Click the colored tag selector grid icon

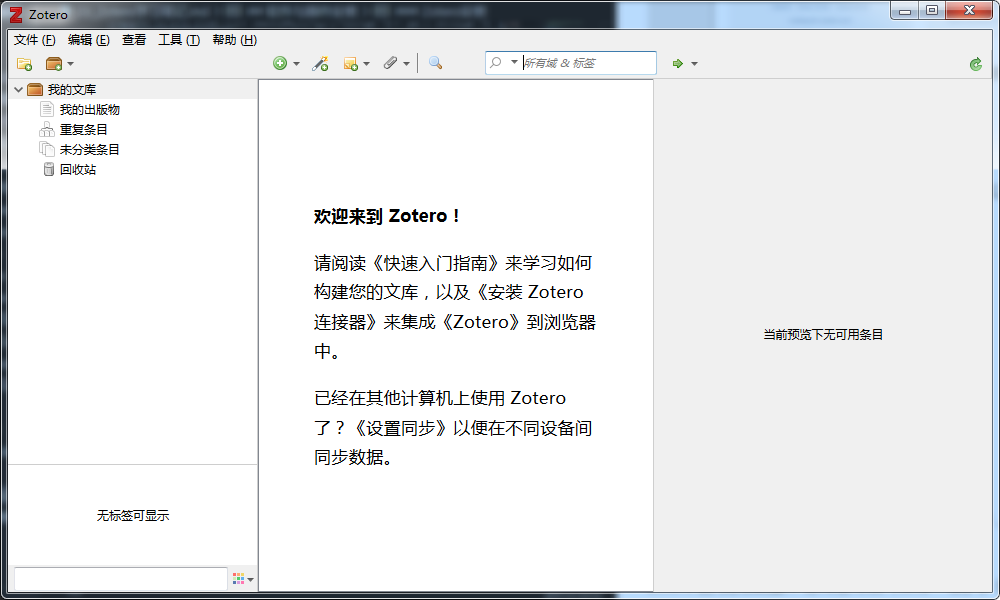point(239,578)
